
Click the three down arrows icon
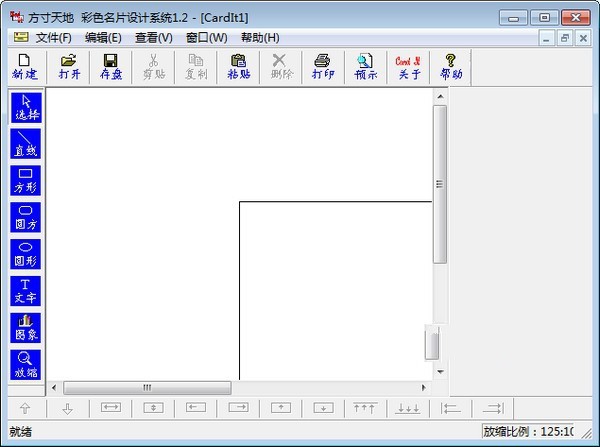pyautogui.click(x=408, y=408)
